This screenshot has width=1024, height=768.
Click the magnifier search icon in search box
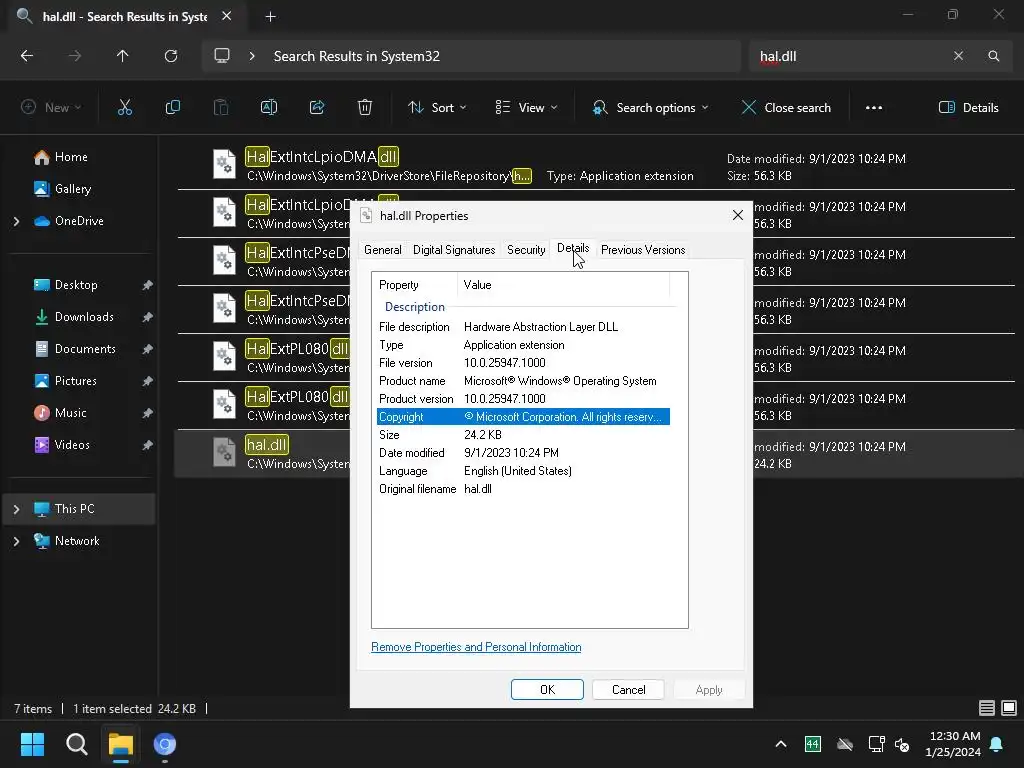[993, 56]
